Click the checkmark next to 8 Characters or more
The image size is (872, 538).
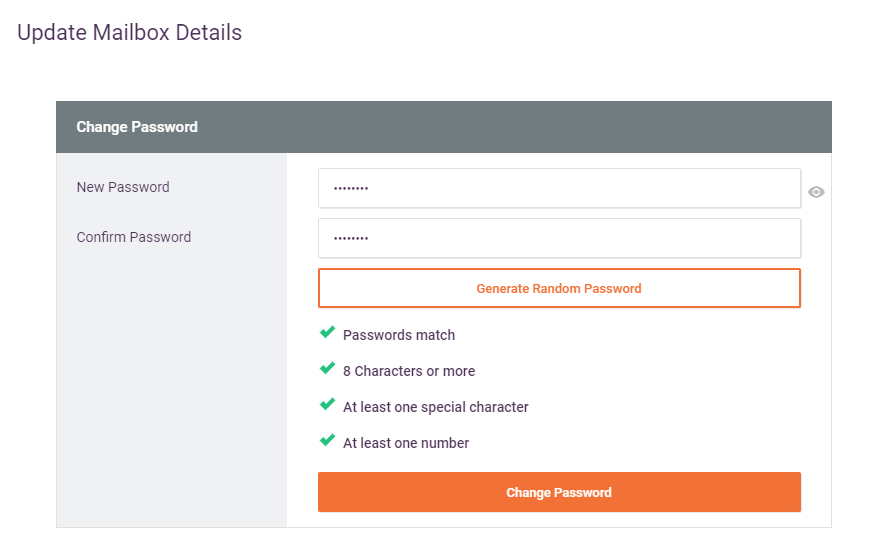[327, 369]
